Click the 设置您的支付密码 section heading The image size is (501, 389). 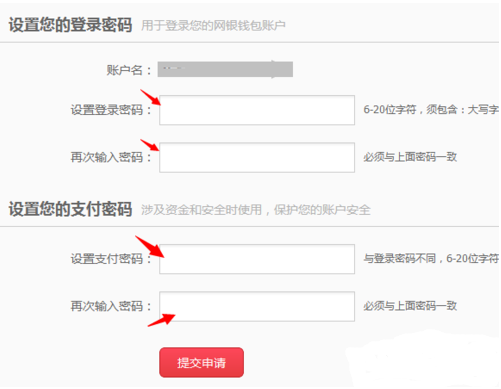(x=70, y=209)
